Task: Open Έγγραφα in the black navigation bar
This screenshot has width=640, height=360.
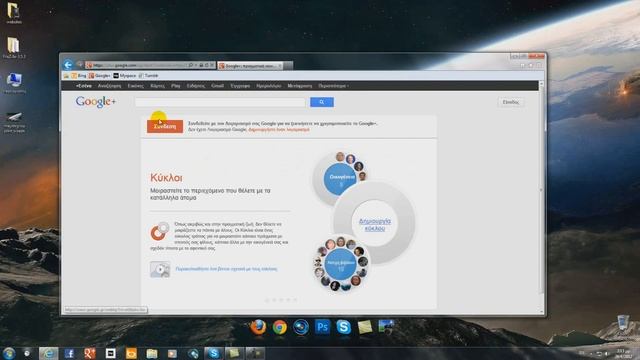Action: pos(240,86)
